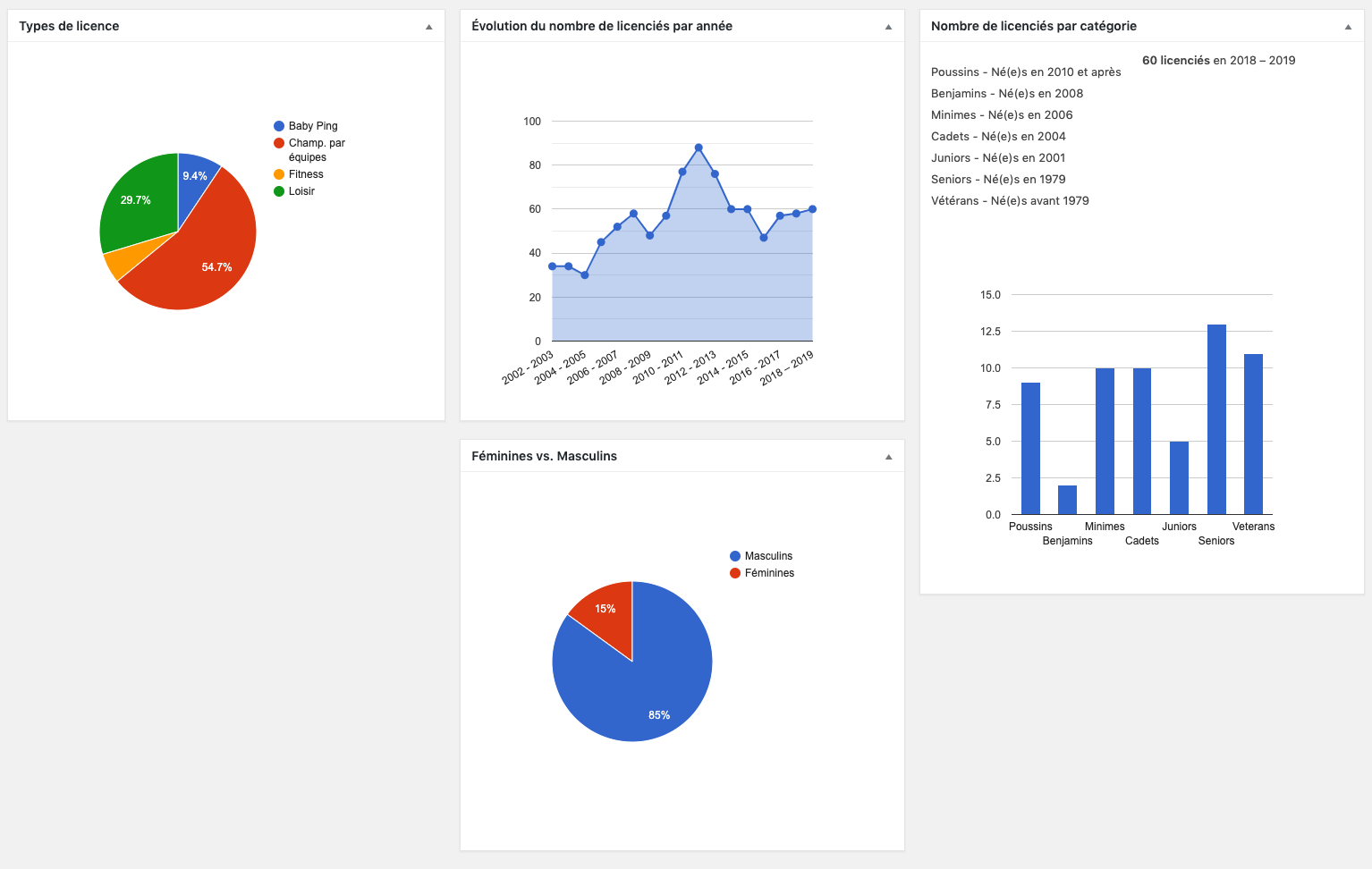This screenshot has height=869, width=1372.
Task: Click the Masculins legend entry
Action: [761, 556]
